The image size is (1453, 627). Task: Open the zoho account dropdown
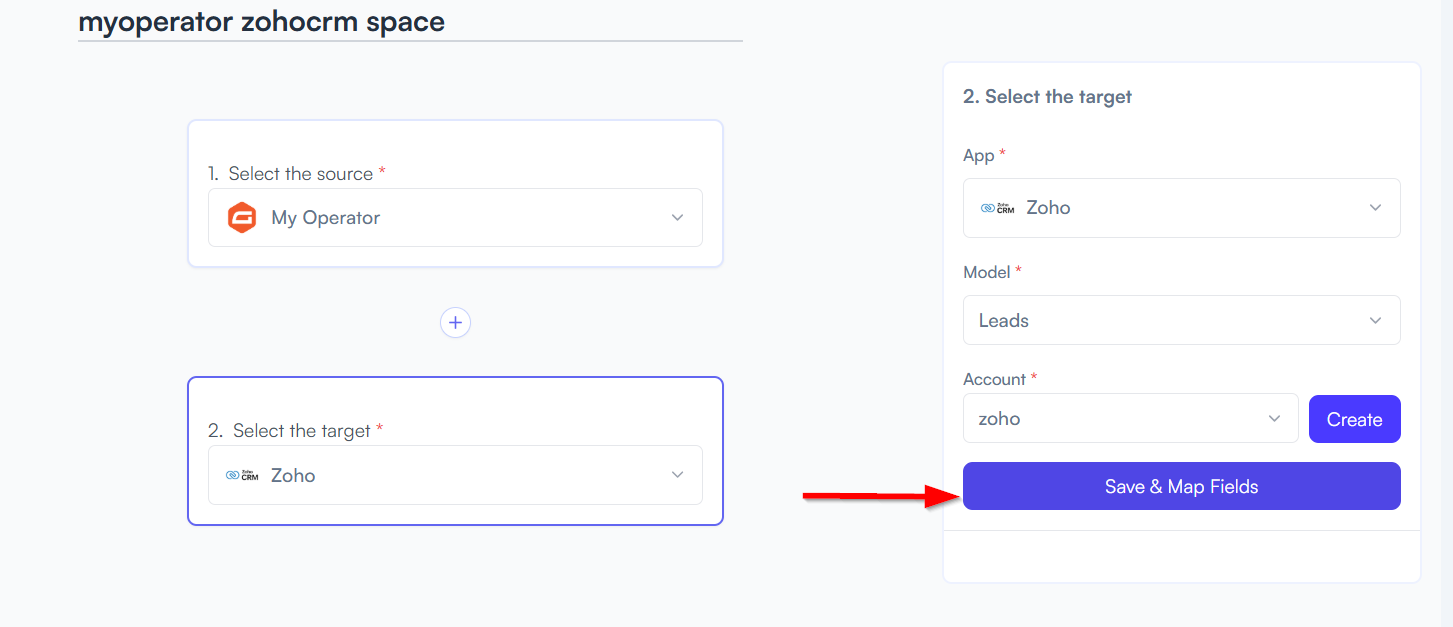pos(1130,418)
